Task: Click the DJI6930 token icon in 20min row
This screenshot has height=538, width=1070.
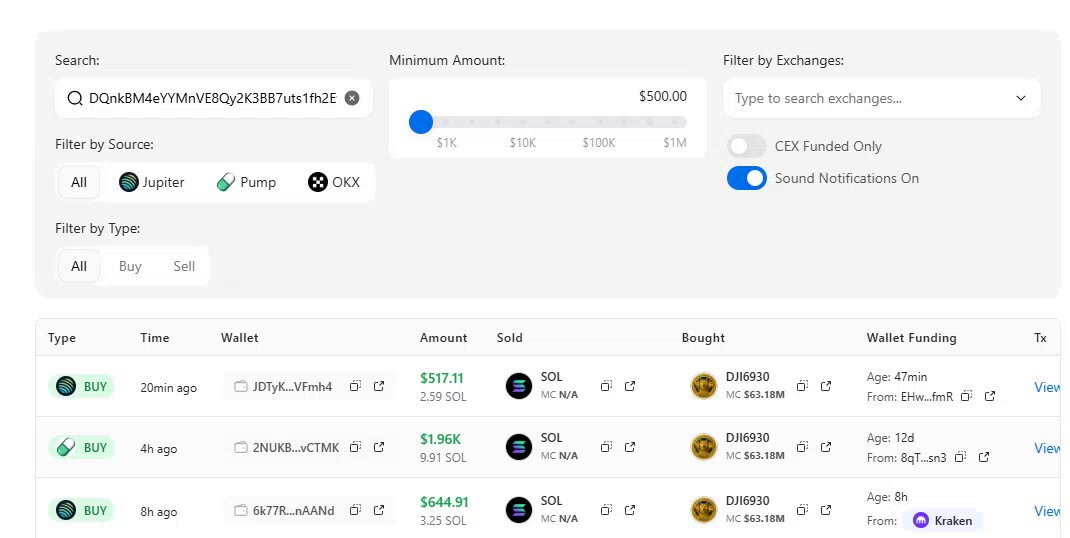Action: [704, 386]
